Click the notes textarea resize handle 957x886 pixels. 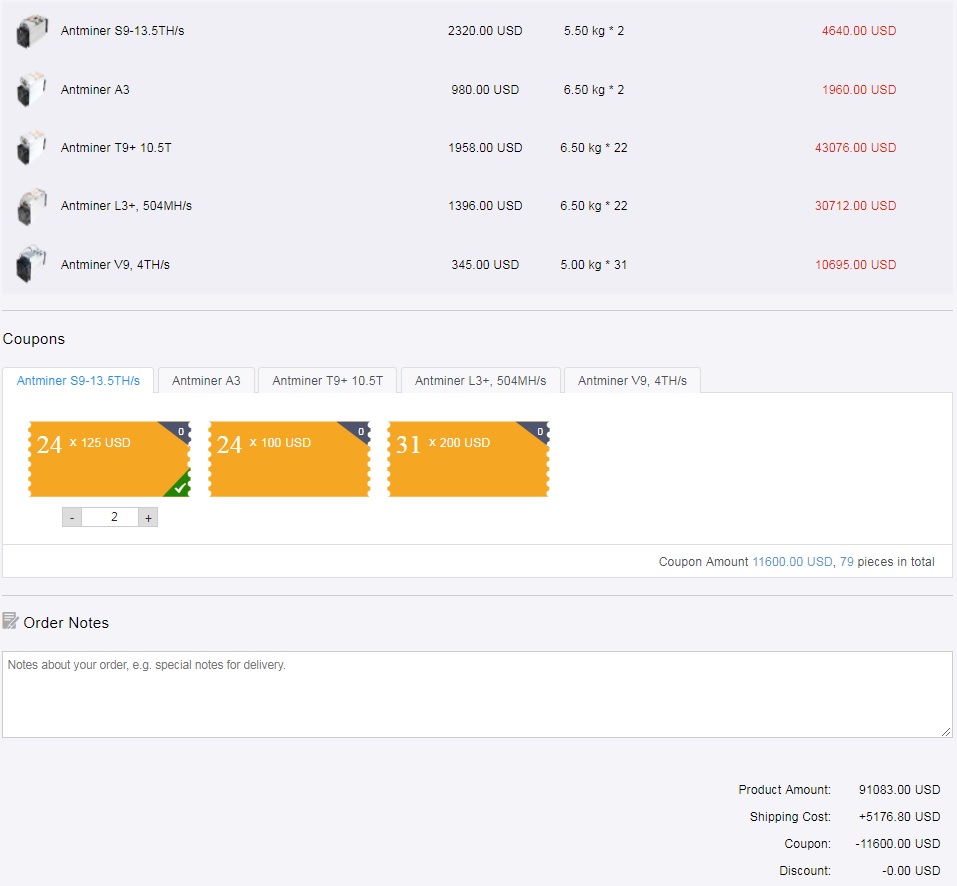pyautogui.click(x=946, y=731)
